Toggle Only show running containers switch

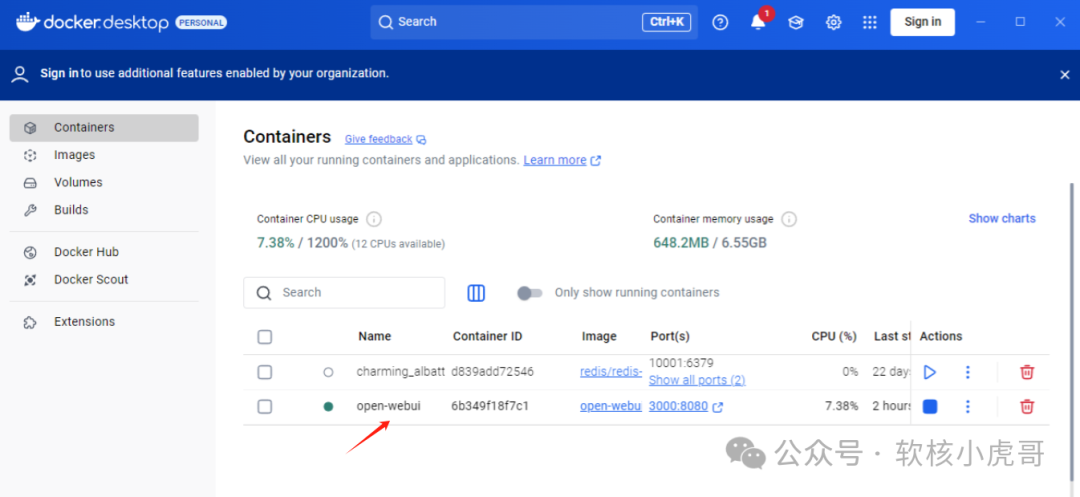click(x=530, y=293)
